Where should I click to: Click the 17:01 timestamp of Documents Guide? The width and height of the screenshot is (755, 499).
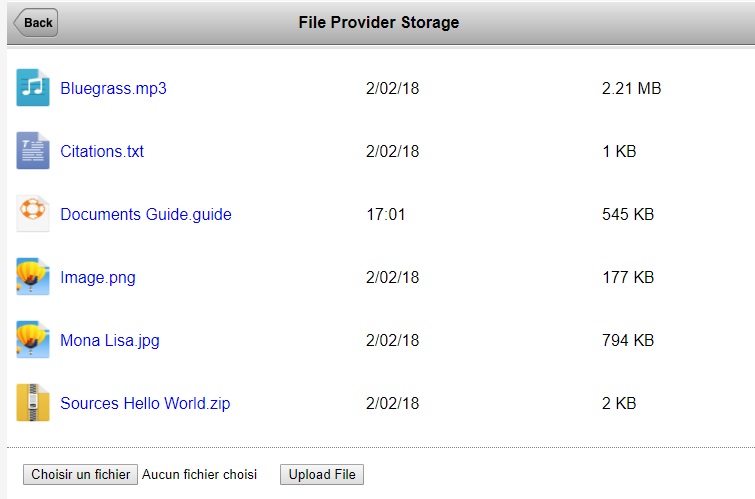386,214
